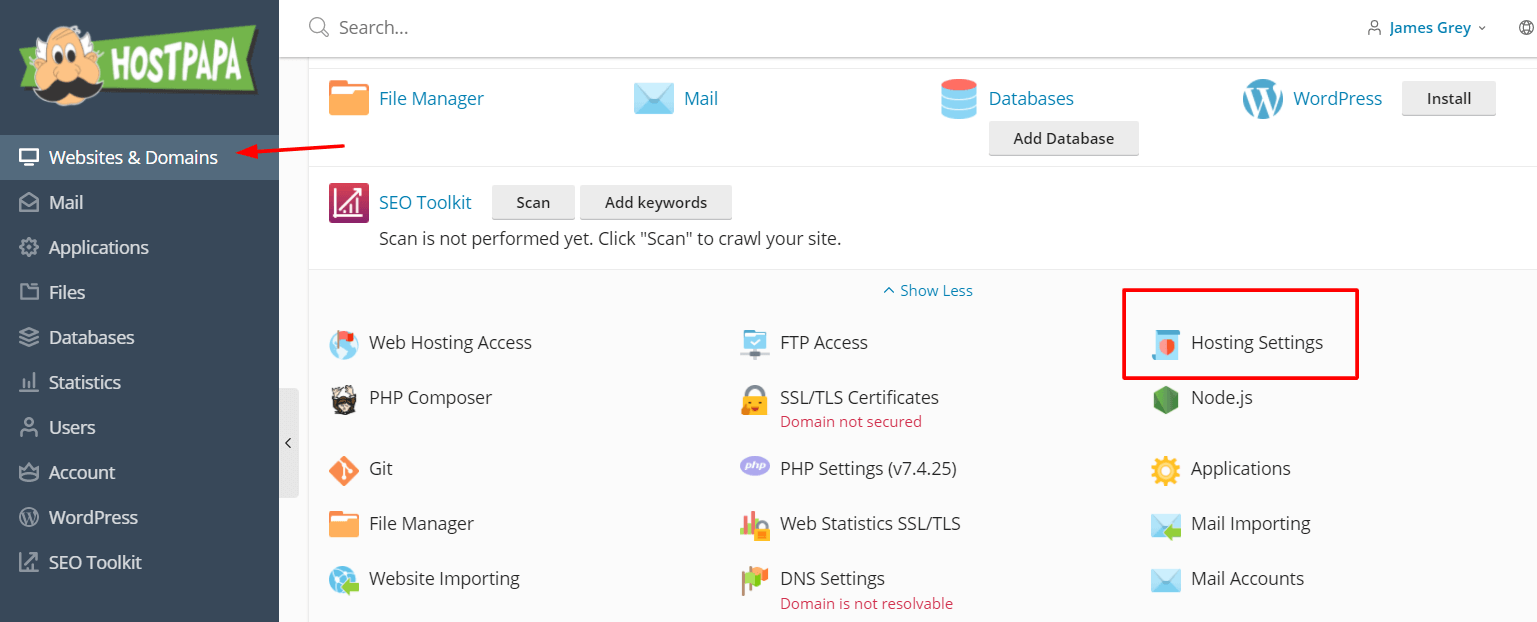This screenshot has width=1537, height=622.
Task: Open the Hosting Settings link
Action: [1257, 342]
